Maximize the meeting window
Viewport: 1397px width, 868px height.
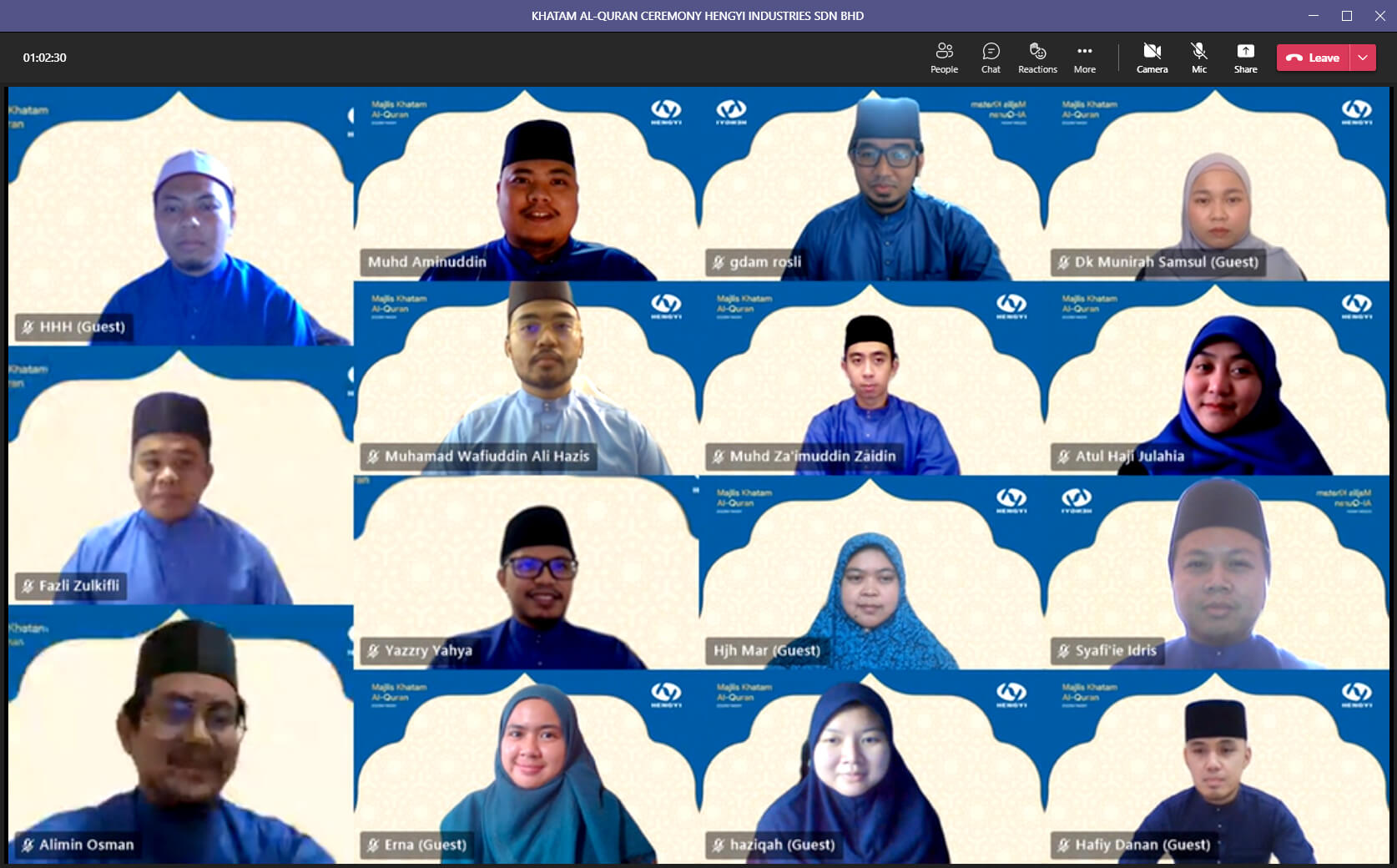[x=1346, y=16]
